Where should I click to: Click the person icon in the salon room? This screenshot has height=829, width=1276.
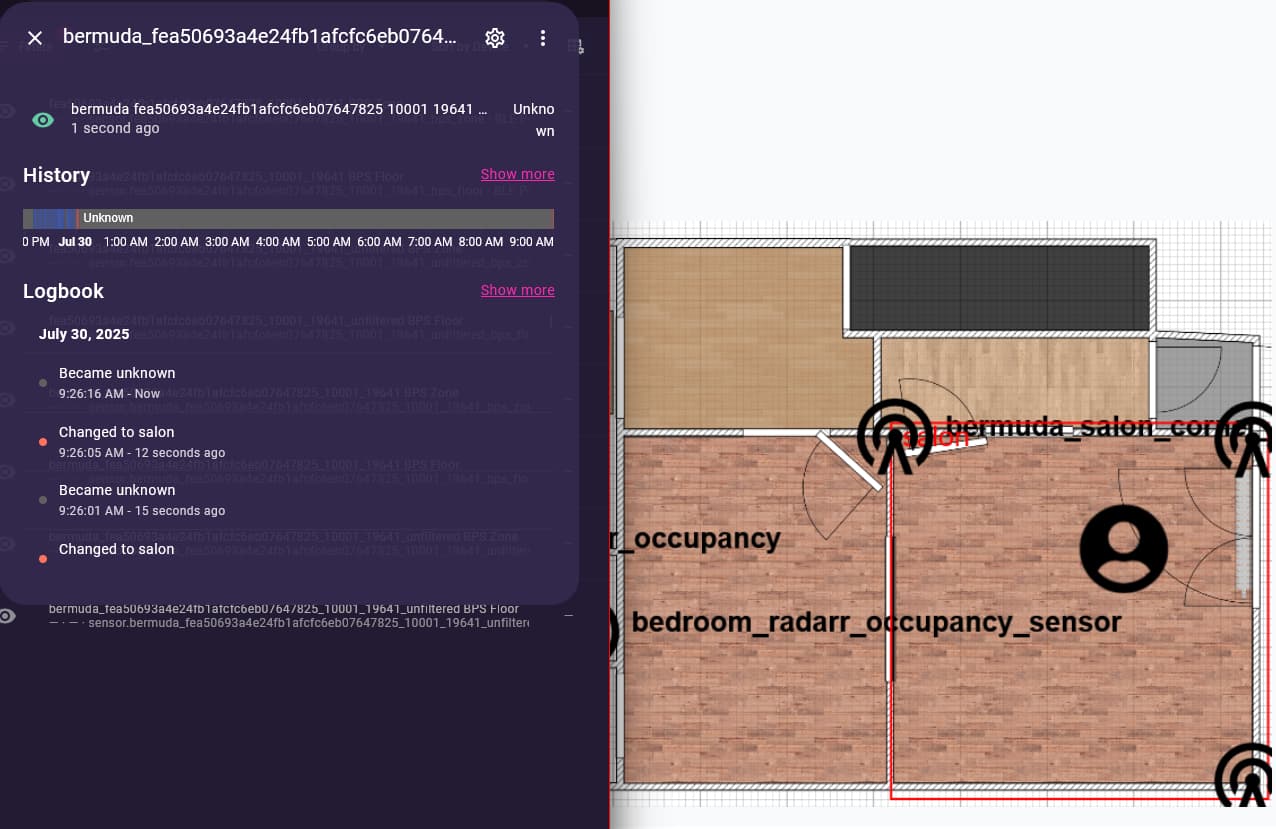[x=1124, y=548]
